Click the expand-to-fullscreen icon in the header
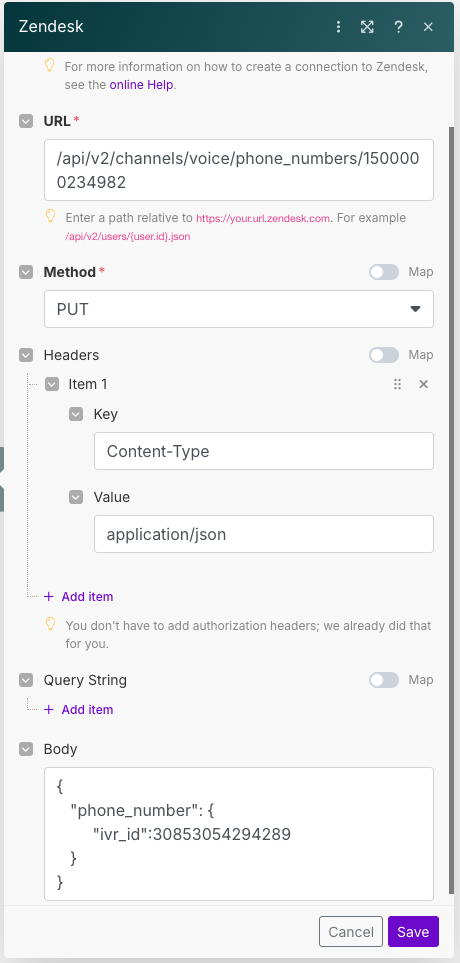Screen dimensions: 460x963 tap(367, 27)
